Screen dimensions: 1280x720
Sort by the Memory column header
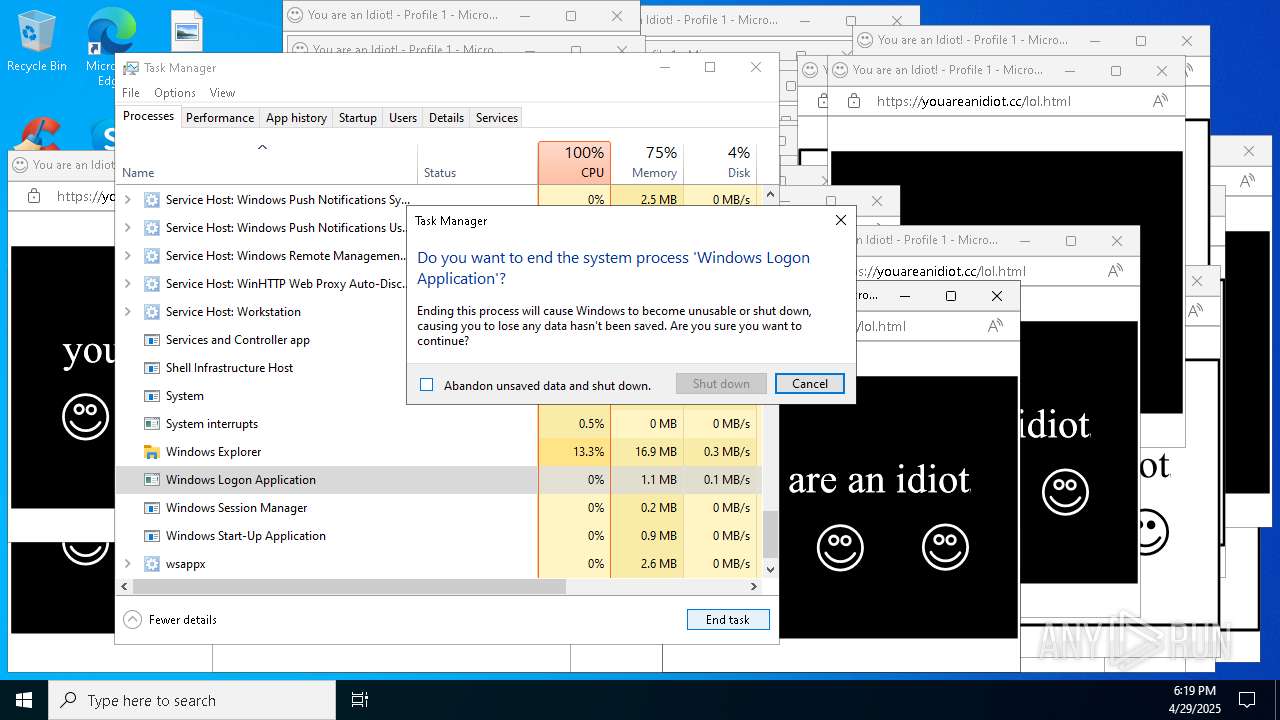click(647, 163)
